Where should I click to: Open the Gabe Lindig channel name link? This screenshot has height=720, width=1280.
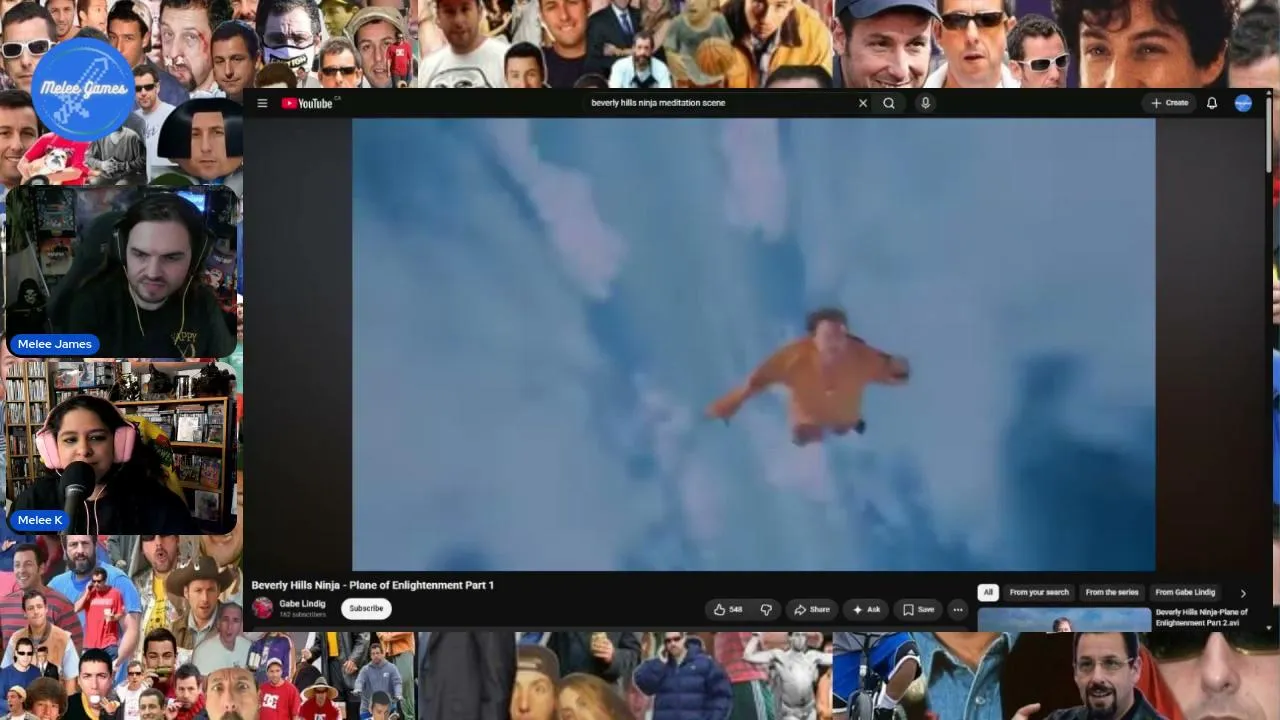pyautogui.click(x=302, y=604)
